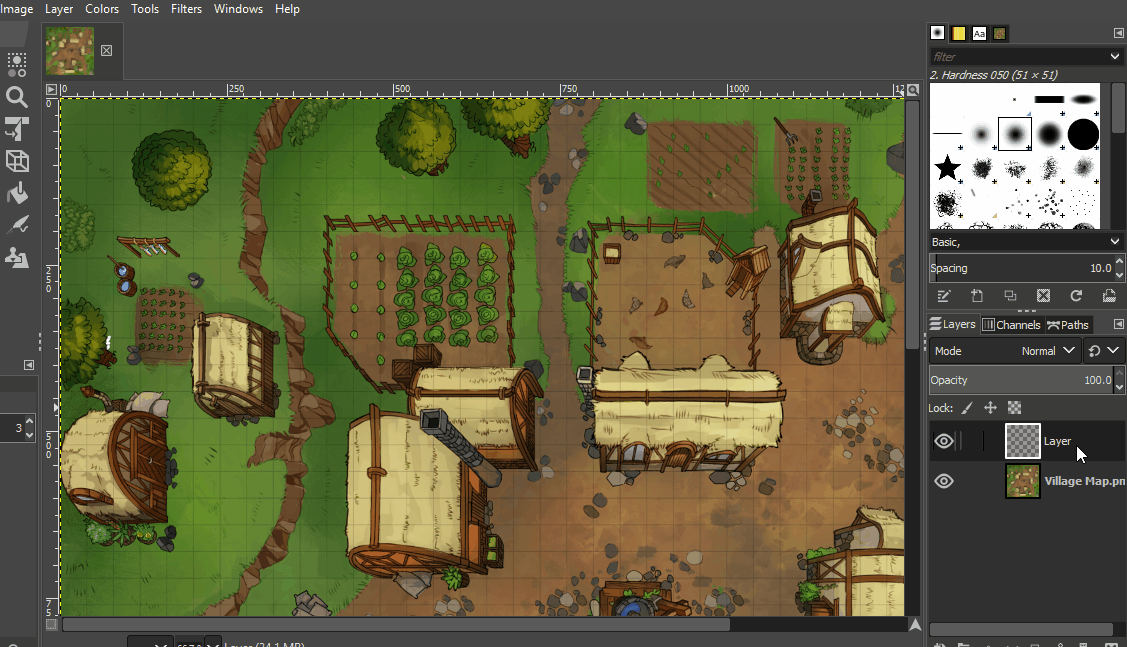Open the Filters menu
The width and height of the screenshot is (1127, 647).
186,9
